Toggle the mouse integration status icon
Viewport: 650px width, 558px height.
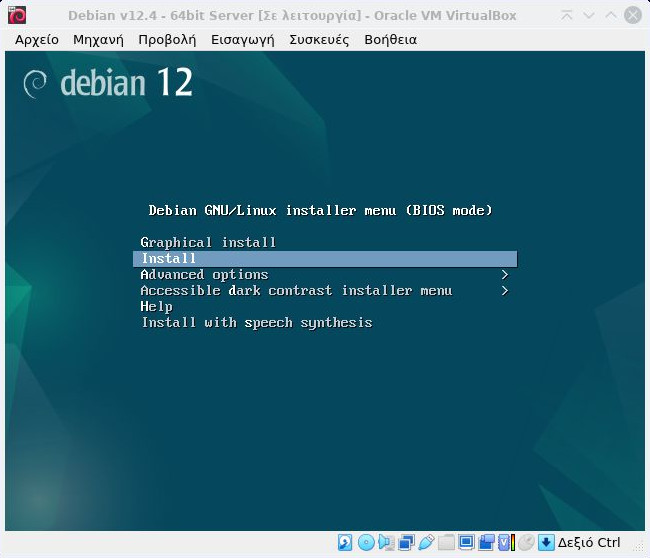(526, 543)
